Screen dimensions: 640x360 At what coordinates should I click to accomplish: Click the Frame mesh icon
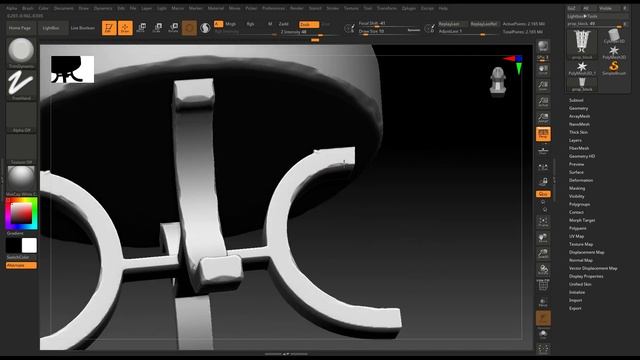[543, 222]
